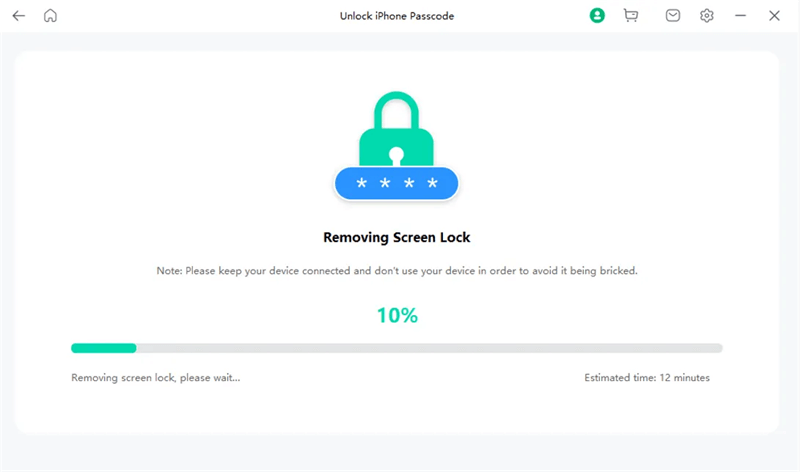
Task: Click the back arrow in title bar
Action: pyautogui.click(x=18, y=16)
